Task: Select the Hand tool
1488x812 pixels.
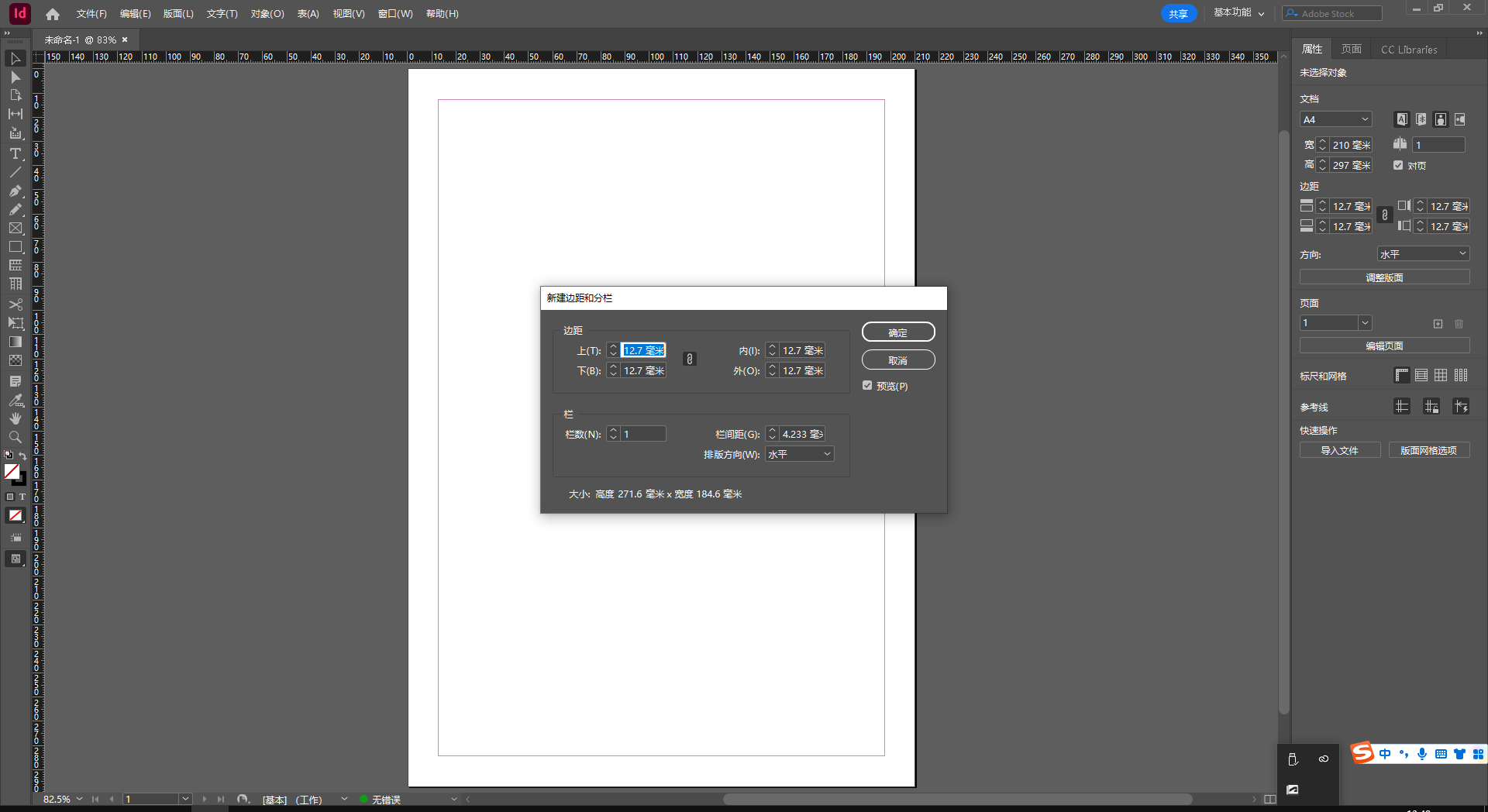Action: pyautogui.click(x=15, y=418)
